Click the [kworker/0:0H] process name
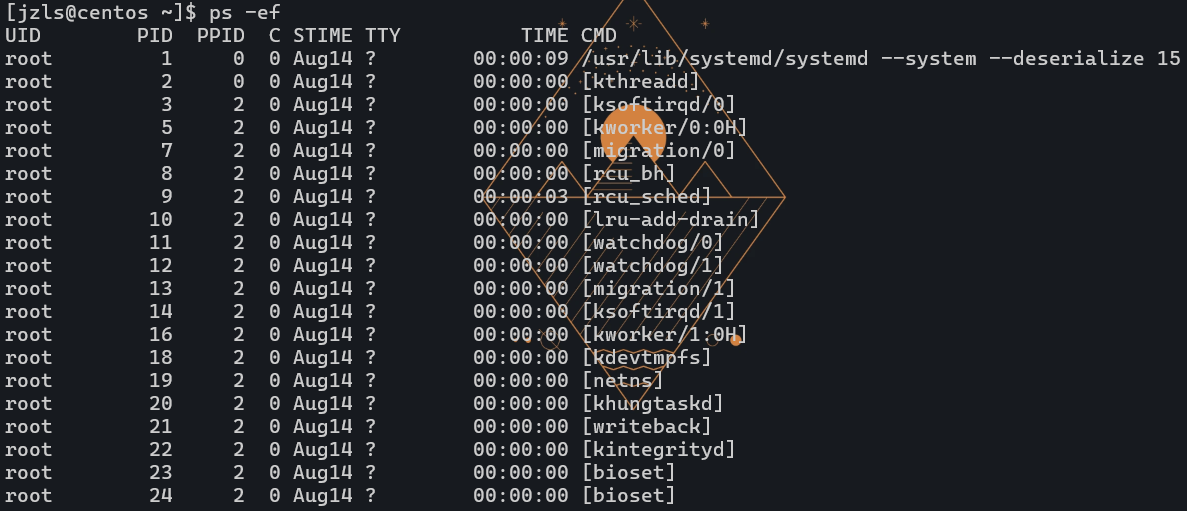The height and width of the screenshot is (511, 1187). point(665,128)
